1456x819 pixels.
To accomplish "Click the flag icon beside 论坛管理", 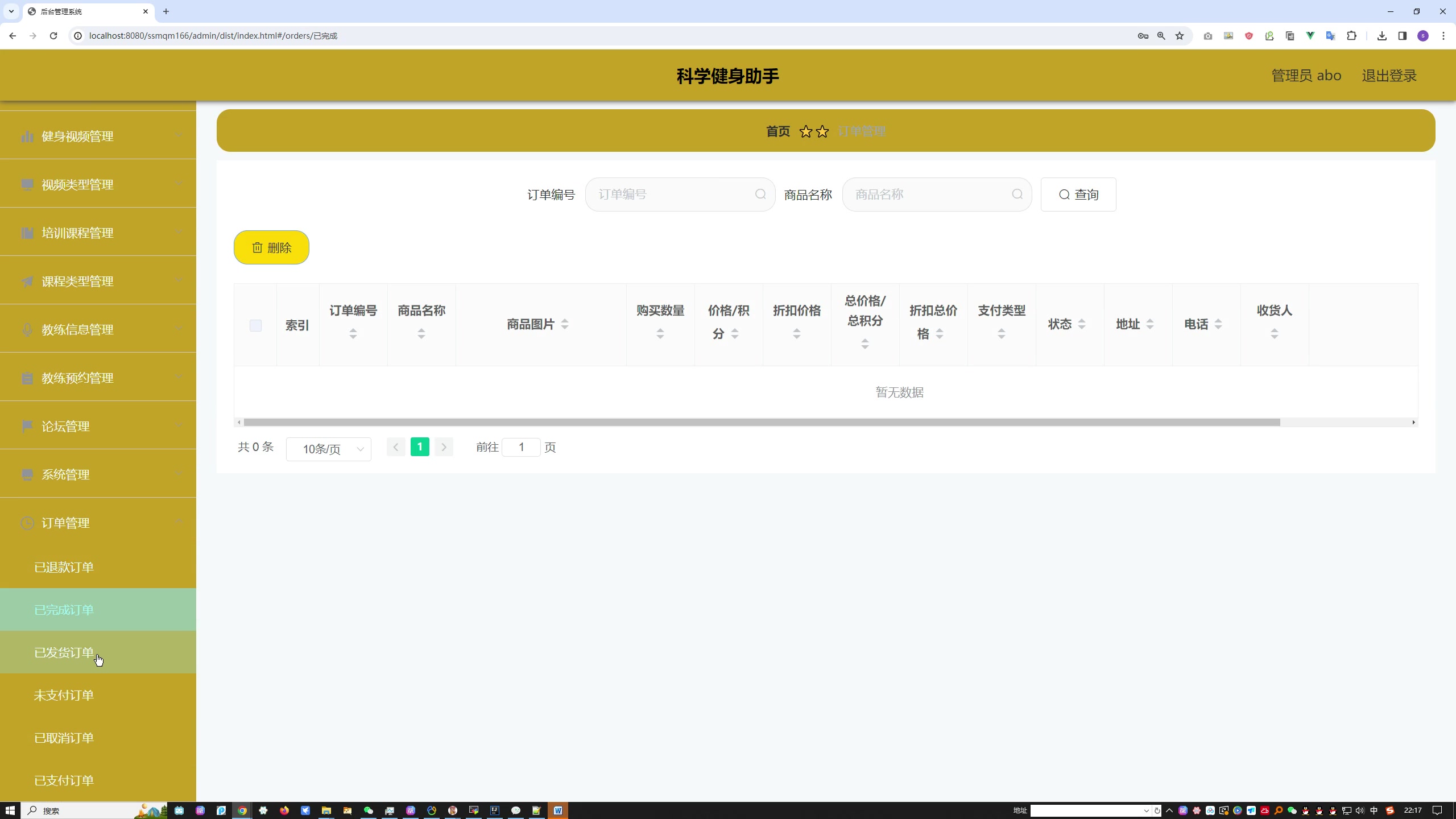I will coord(27,427).
